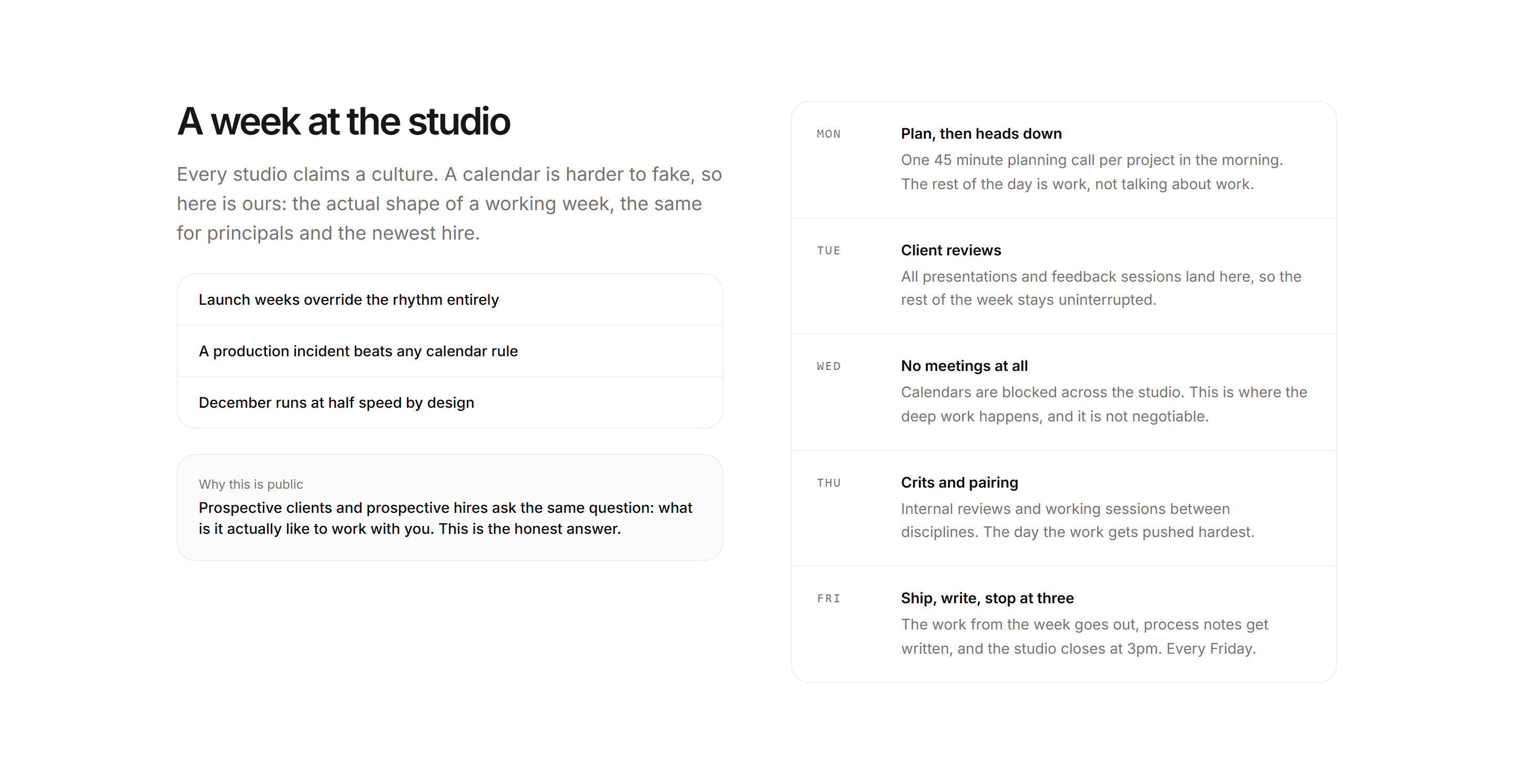Click the MON day label
Viewport: 1514px width, 784px height.
pyautogui.click(x=828, y=134)
